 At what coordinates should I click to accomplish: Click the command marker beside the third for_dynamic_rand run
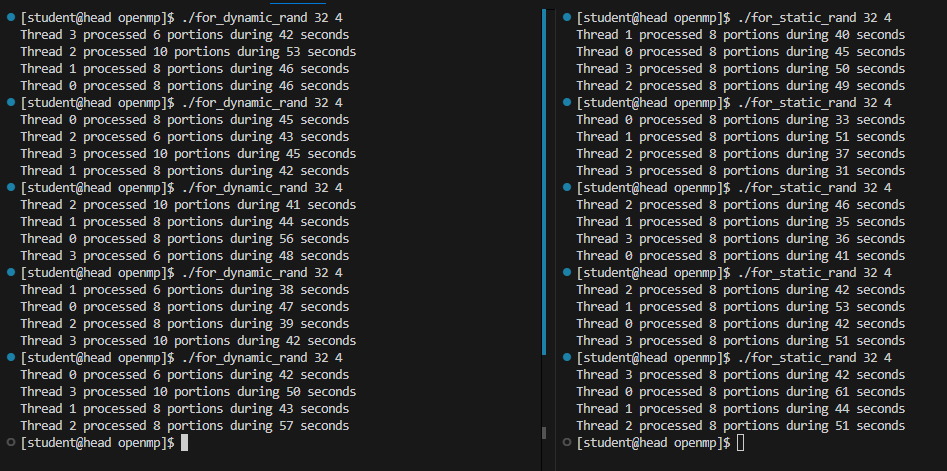point(10,188)
